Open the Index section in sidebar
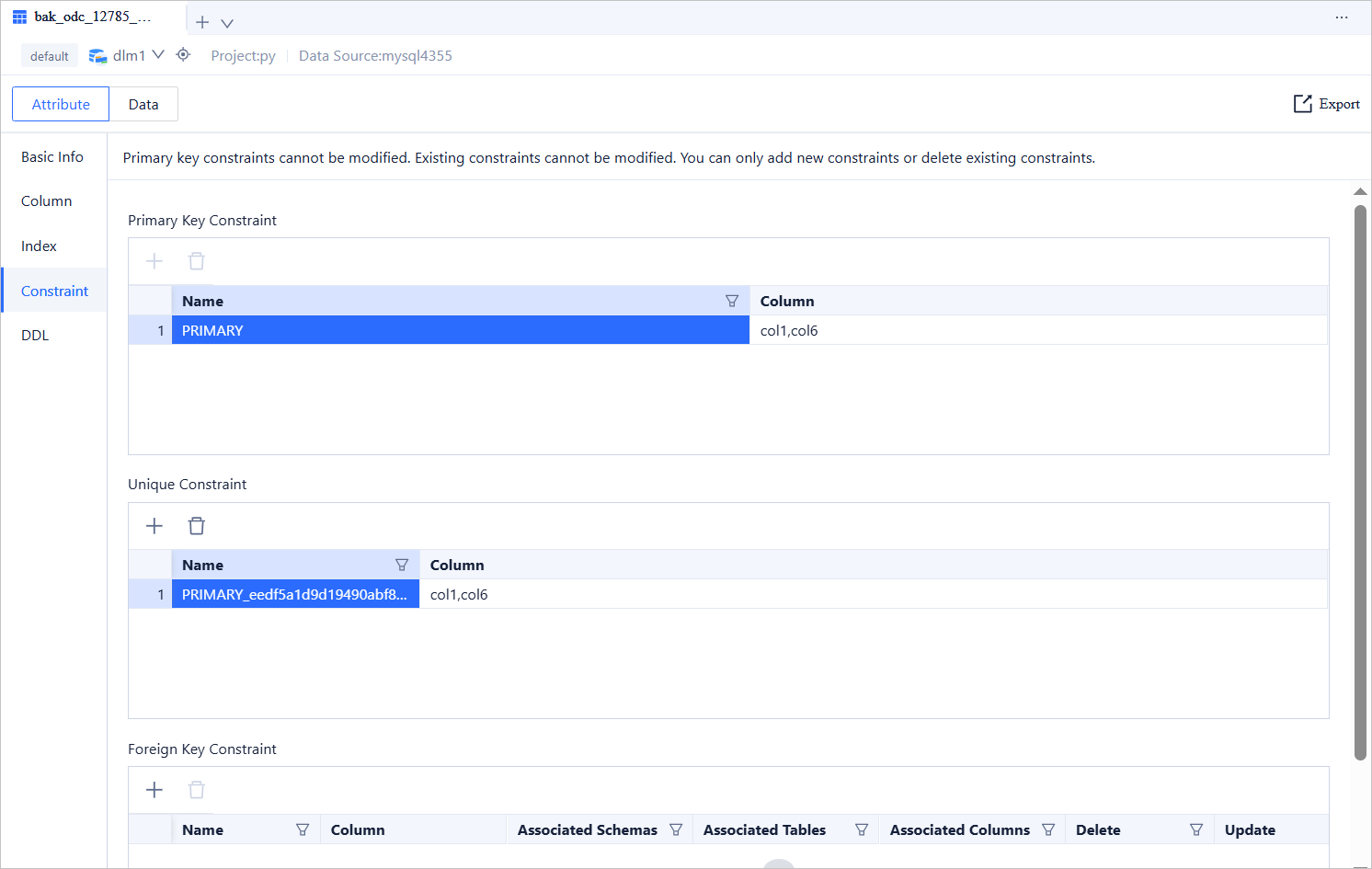Screen dimensions: 1372x869 pos(39,246)
